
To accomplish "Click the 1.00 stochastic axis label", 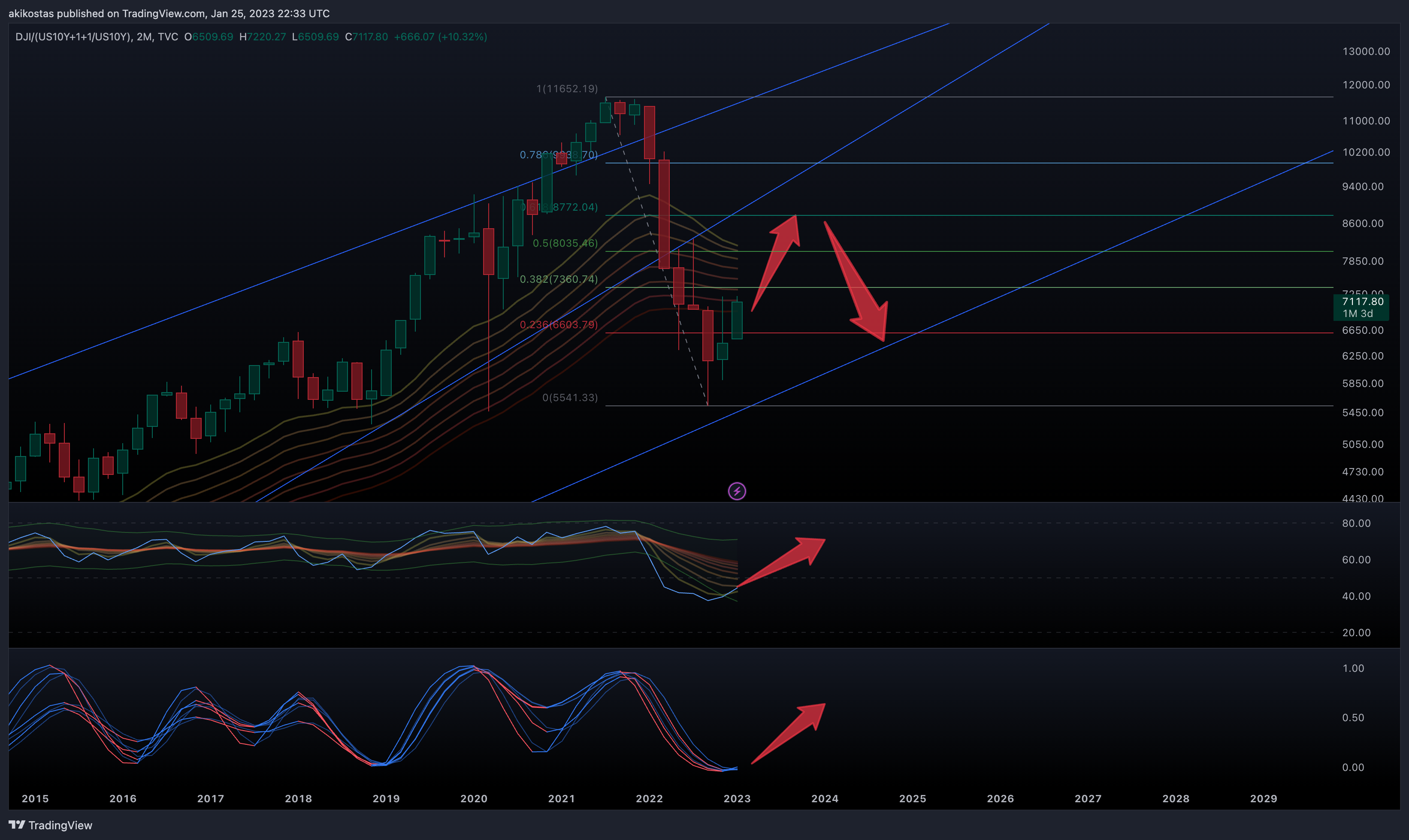I will [1353, 668].
